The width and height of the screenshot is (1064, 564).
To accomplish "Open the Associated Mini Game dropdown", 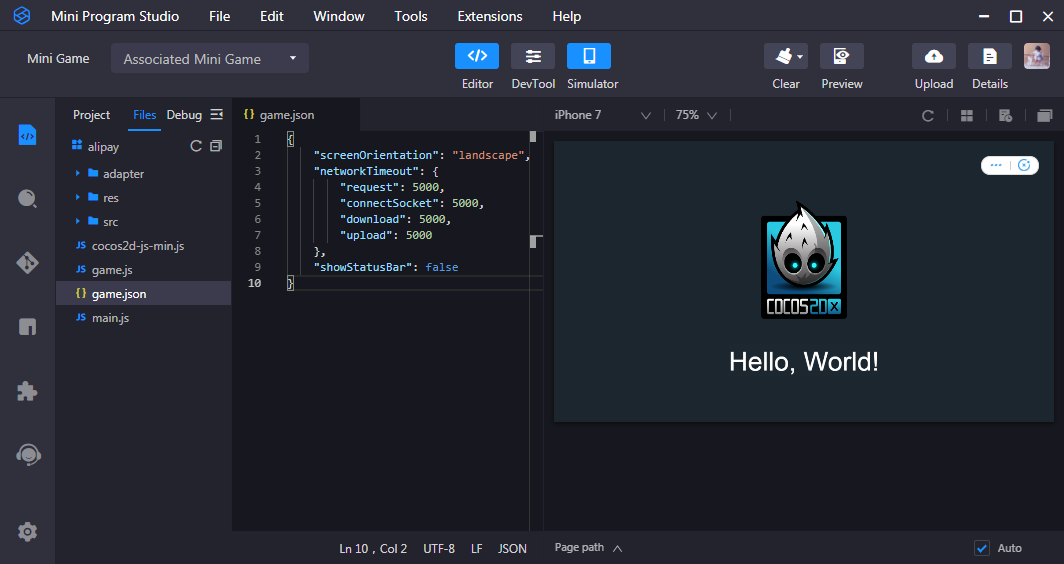I will click(x=210, y=58).
